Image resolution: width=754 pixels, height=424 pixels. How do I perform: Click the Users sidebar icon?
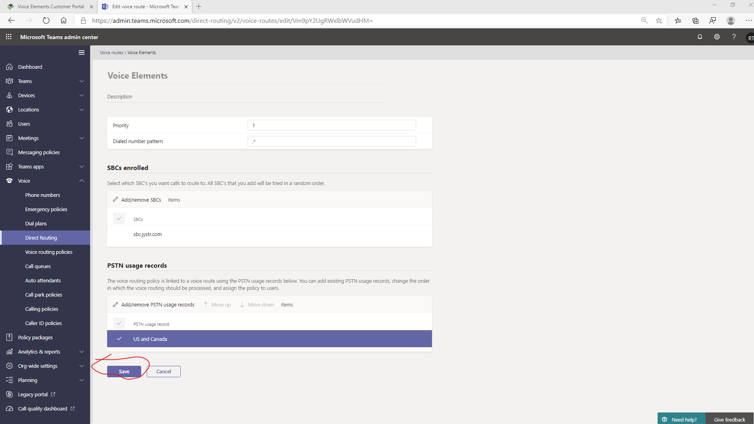(x=9, y=124)
